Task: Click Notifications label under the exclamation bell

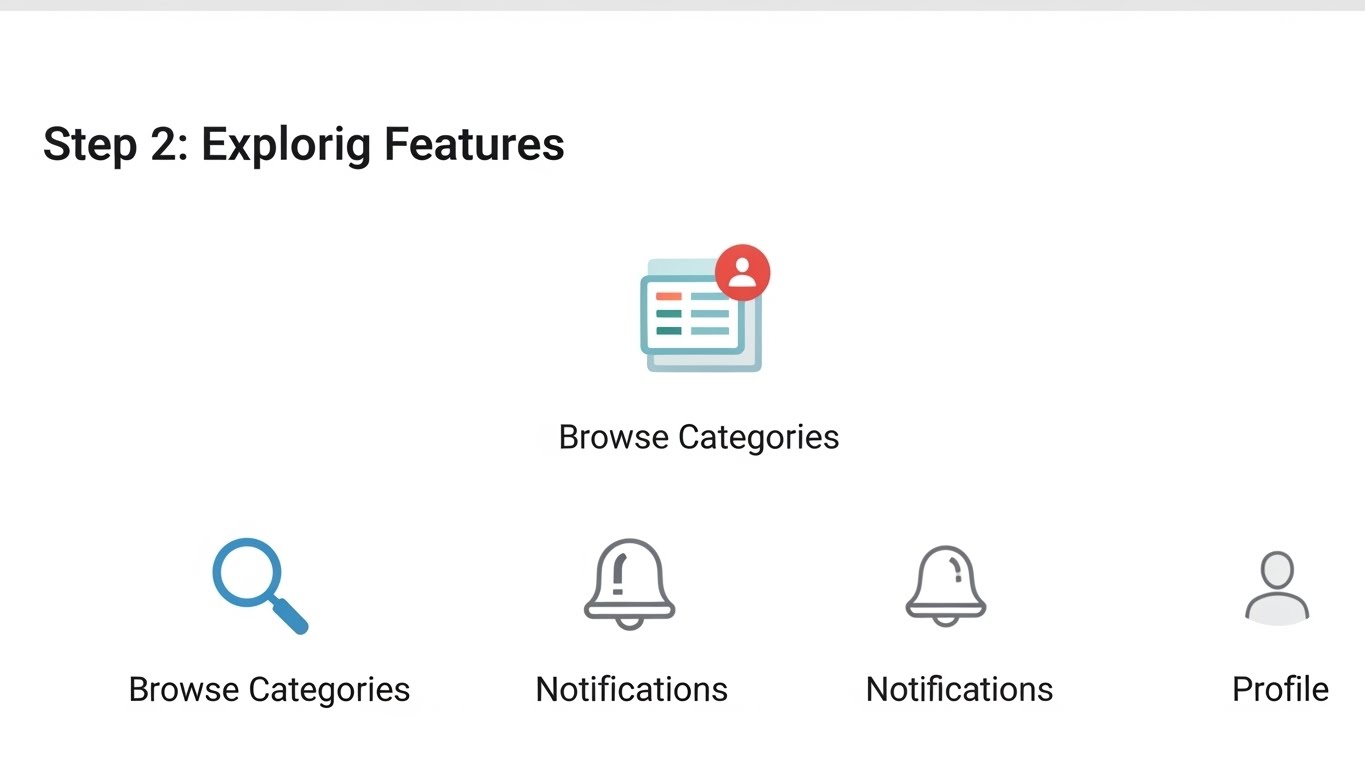Action: coord(631,690)
